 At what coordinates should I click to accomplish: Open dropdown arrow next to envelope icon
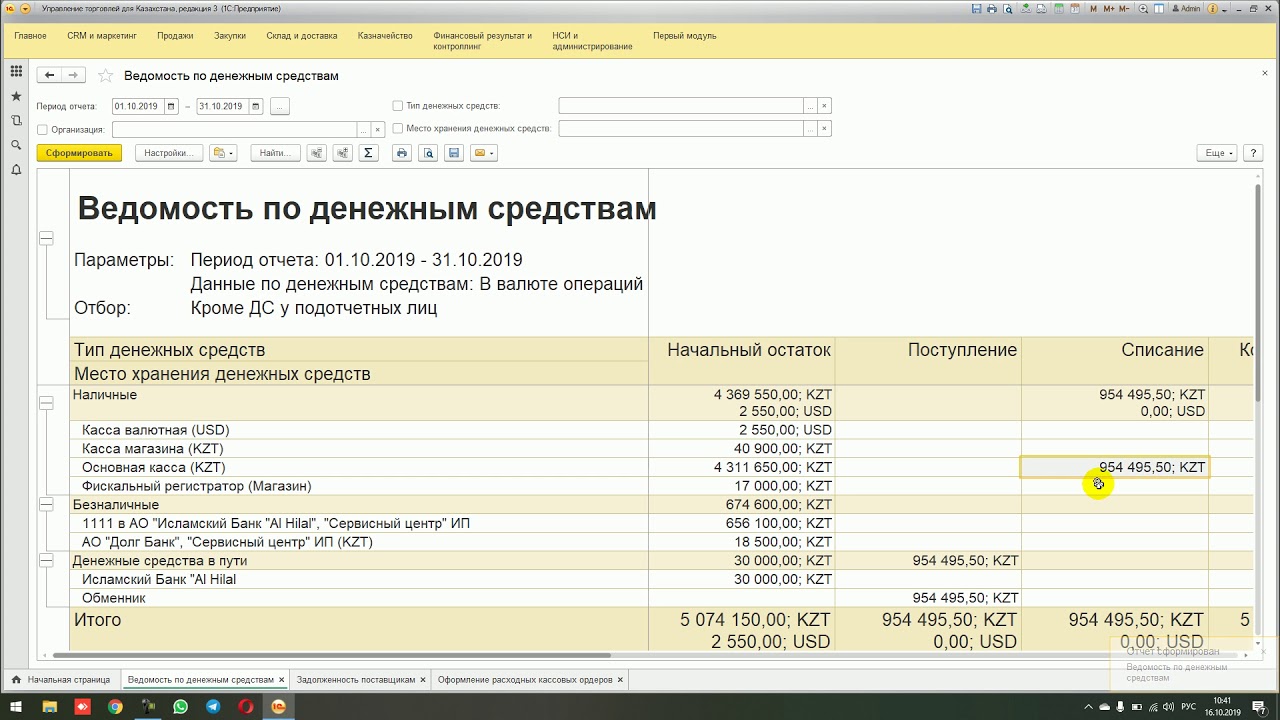tap(492, 153)
